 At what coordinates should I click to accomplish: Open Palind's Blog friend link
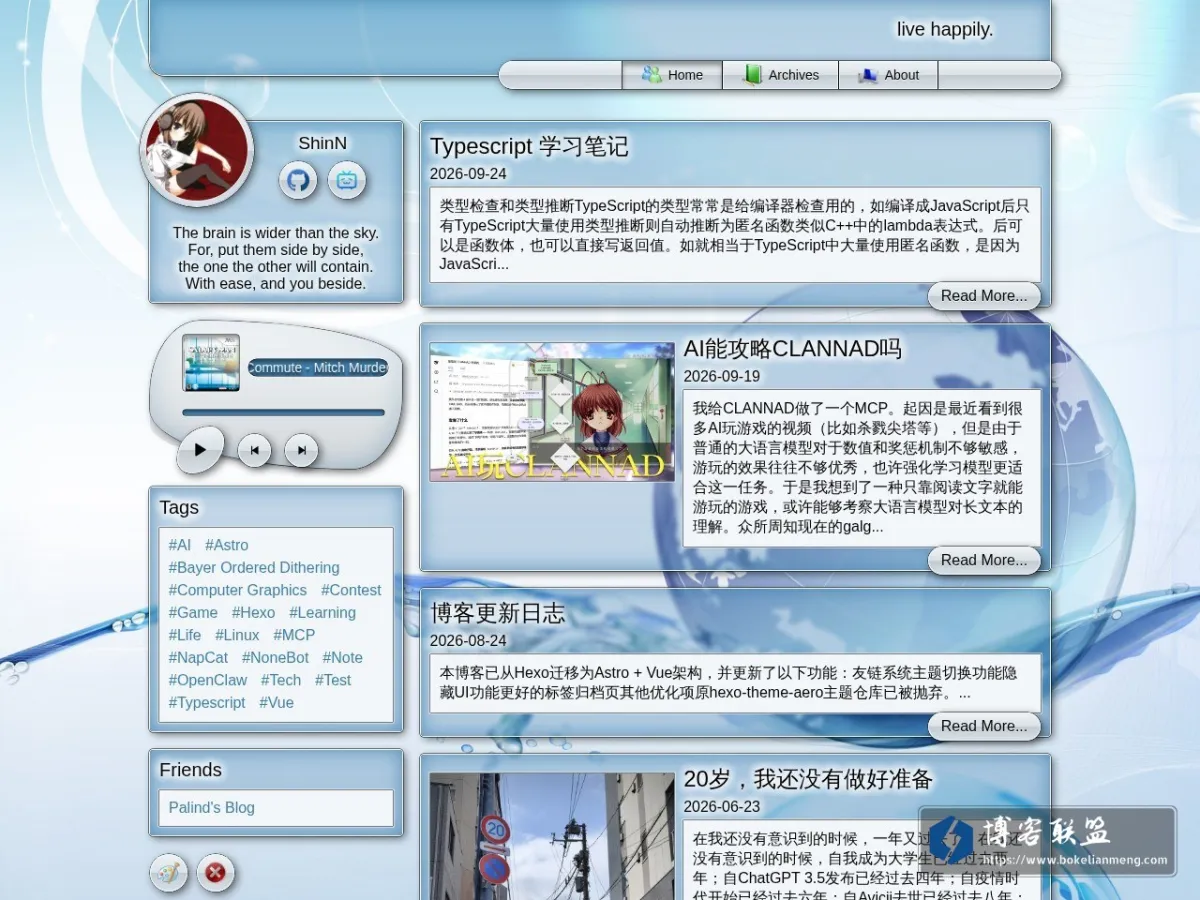pyautogui.click(x=211, y=808)
